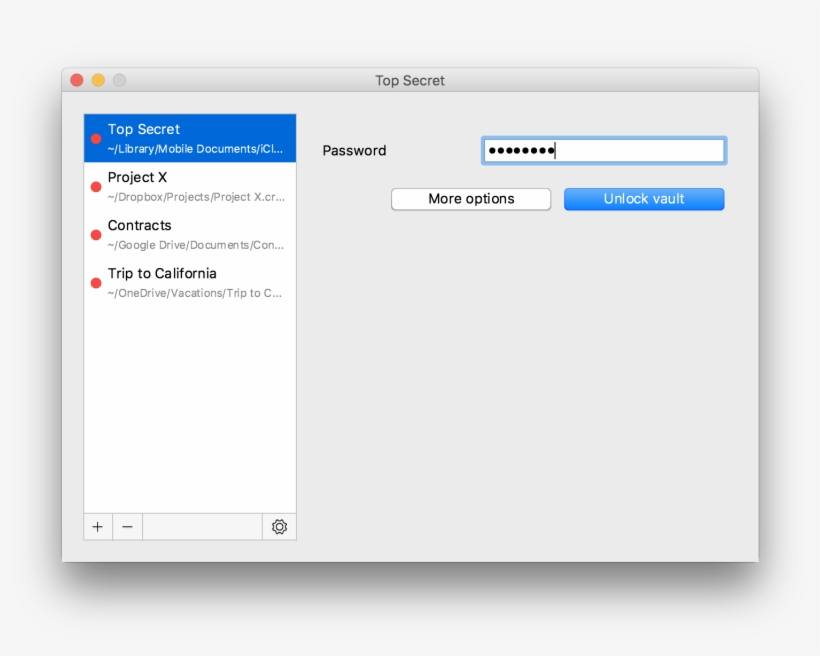Image resolution: width=820 pixels, height=656 pixels.
Task: Click red status dot beside Trip to California
Action: (96, 283)
